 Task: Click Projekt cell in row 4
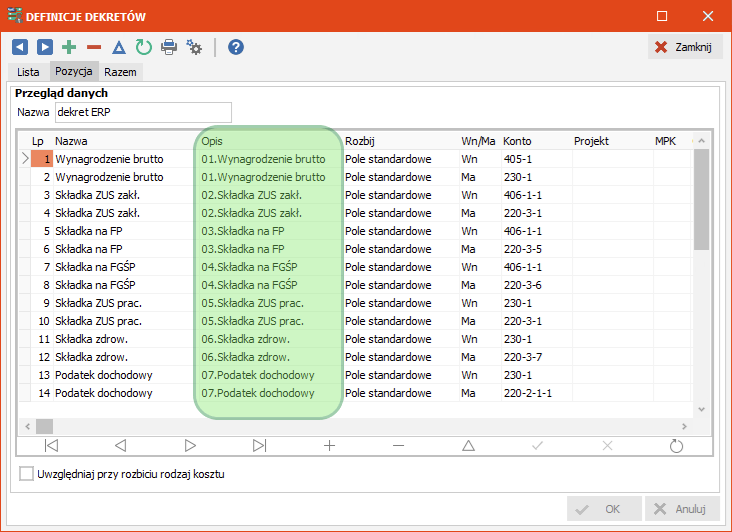(613, 213)
